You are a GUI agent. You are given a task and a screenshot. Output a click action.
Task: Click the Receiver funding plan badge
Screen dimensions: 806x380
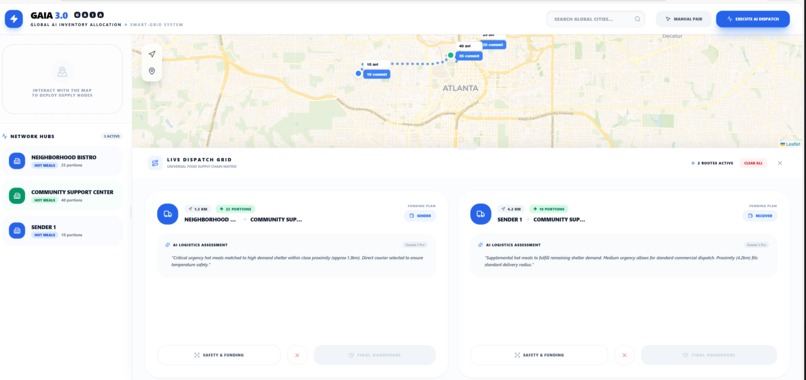pyautogui.click(x=760, y=216)
